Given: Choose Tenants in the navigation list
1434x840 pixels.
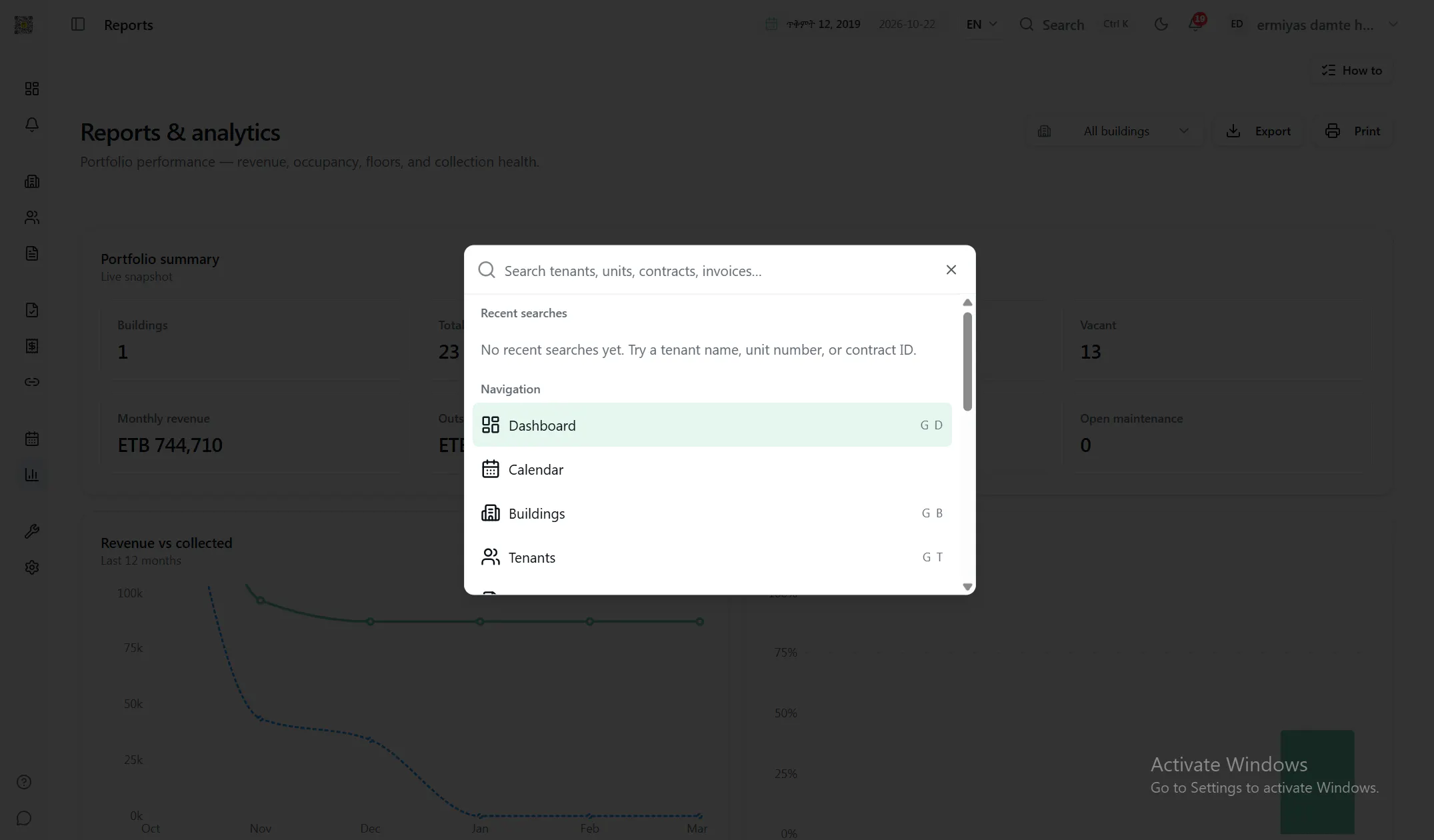Looking at the screenshot, I should click(x=711, y=557).
